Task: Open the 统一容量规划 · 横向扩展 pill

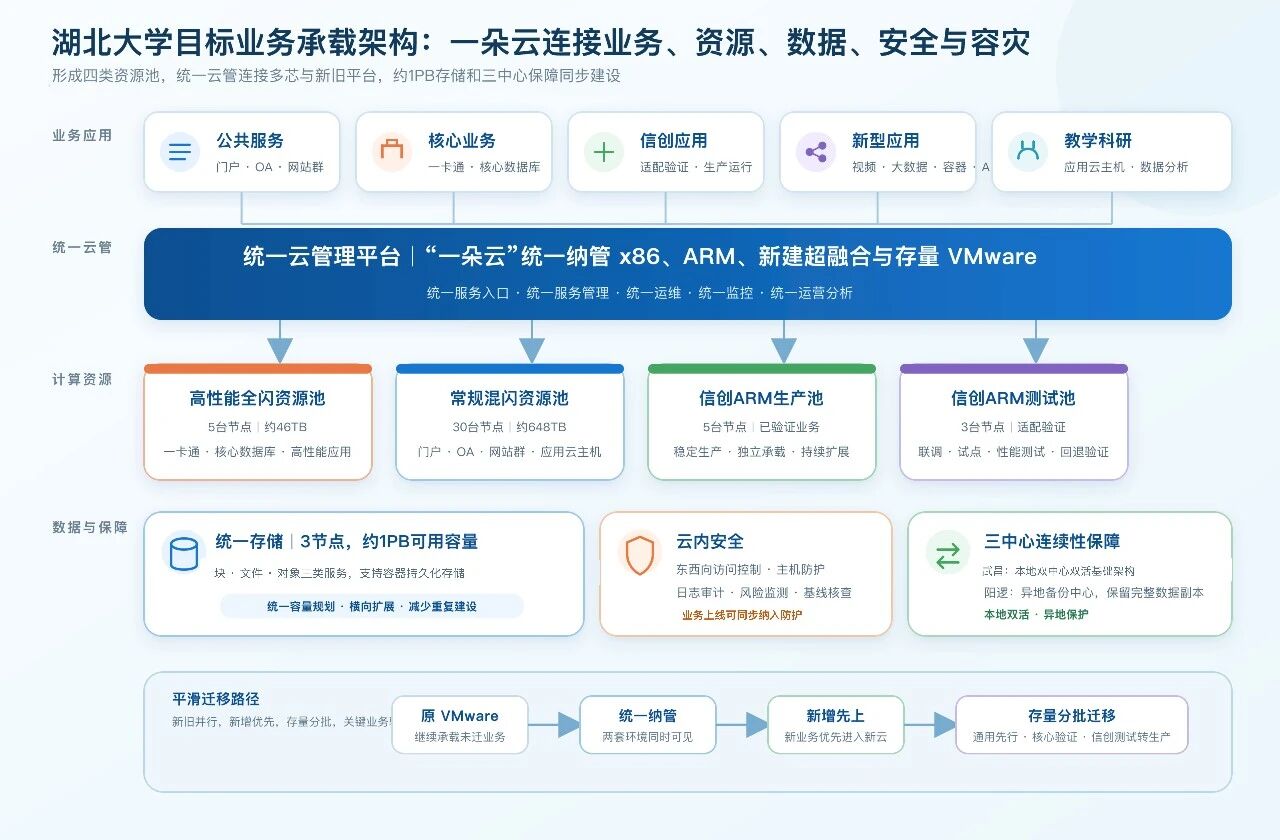Action: 372,606
